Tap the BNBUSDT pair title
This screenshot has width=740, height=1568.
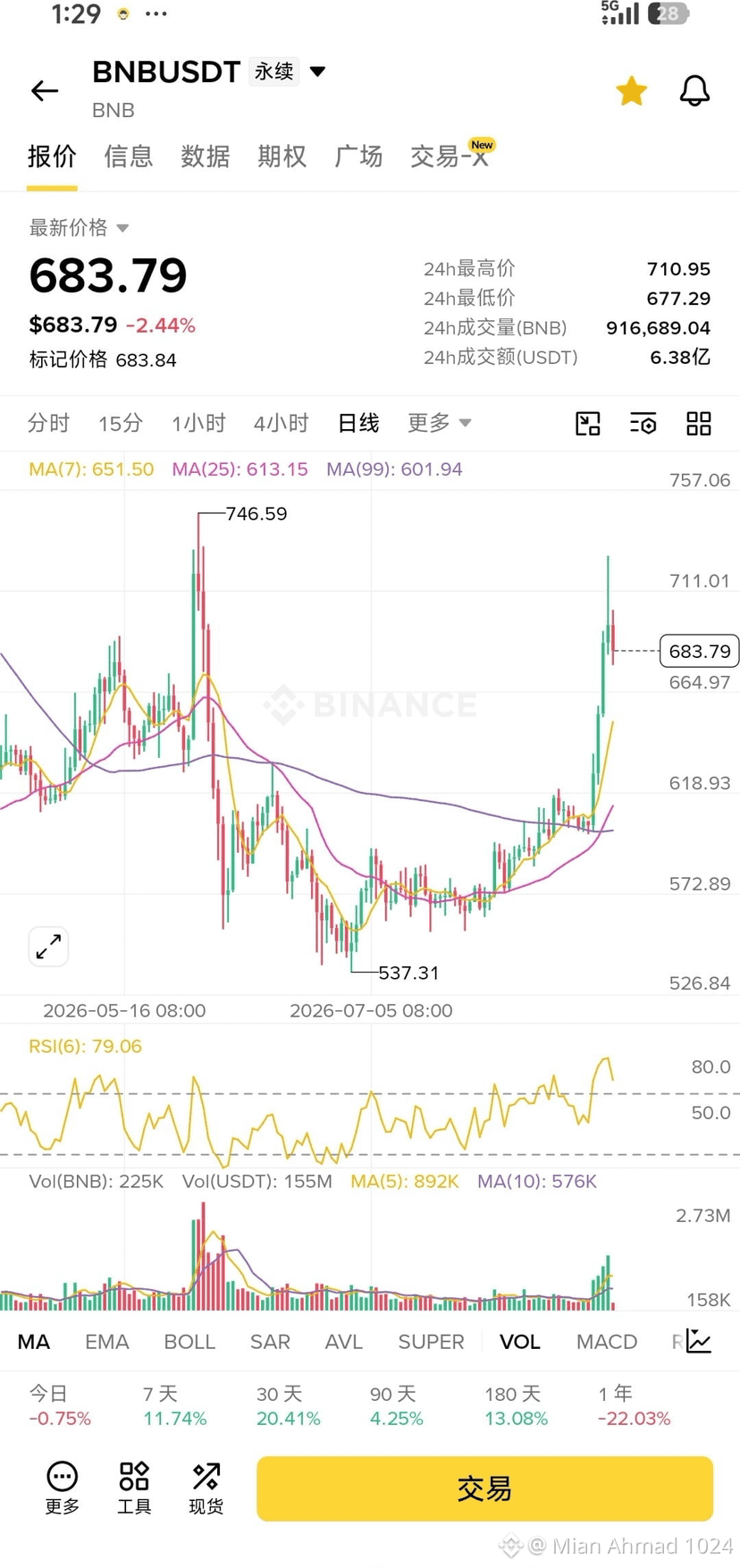166,72
